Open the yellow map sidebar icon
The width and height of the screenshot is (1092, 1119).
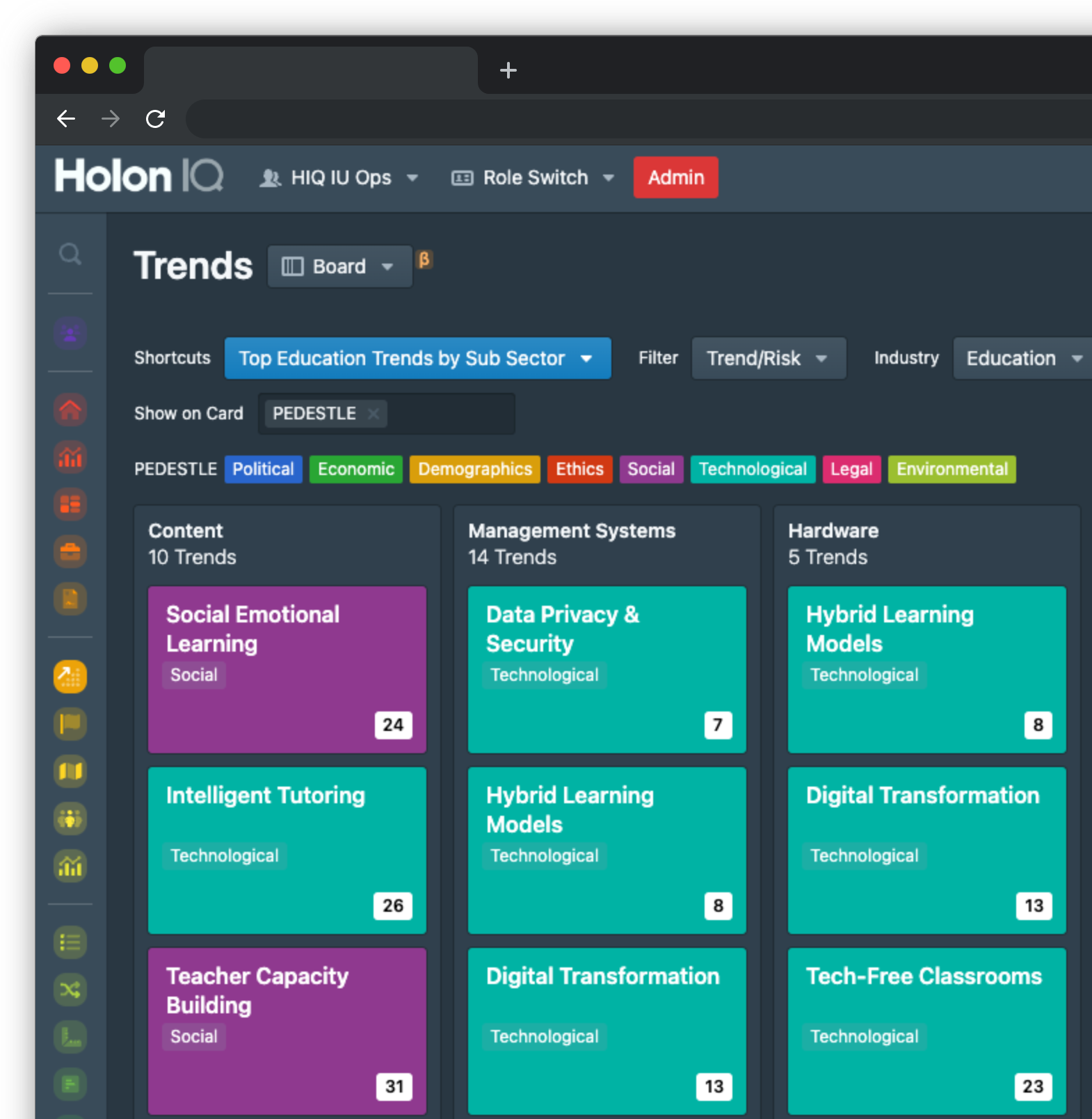click(70, 771)
